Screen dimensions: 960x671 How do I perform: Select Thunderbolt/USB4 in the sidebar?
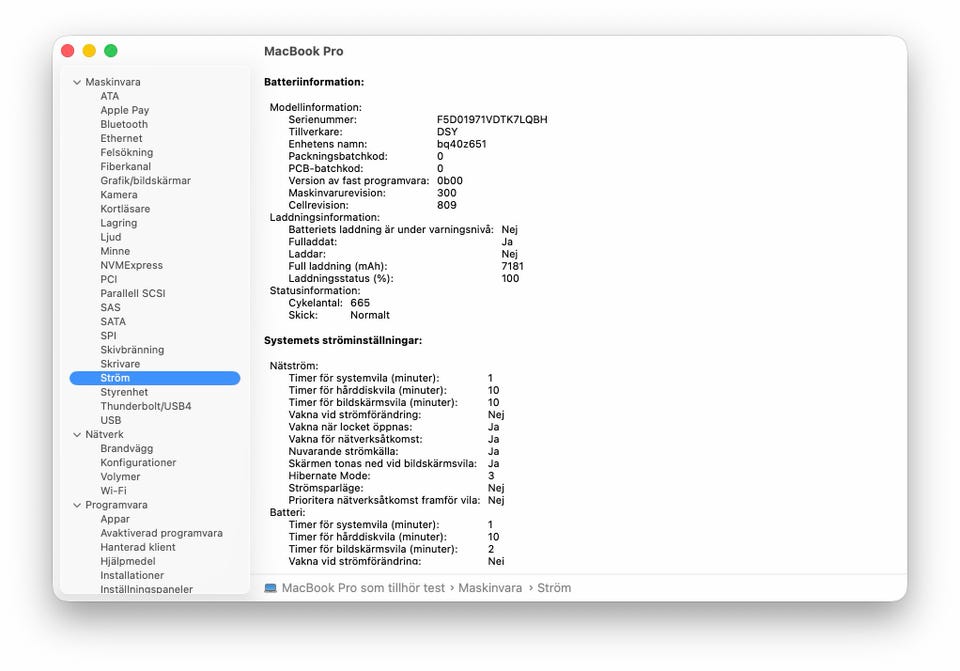click(146, 406)
